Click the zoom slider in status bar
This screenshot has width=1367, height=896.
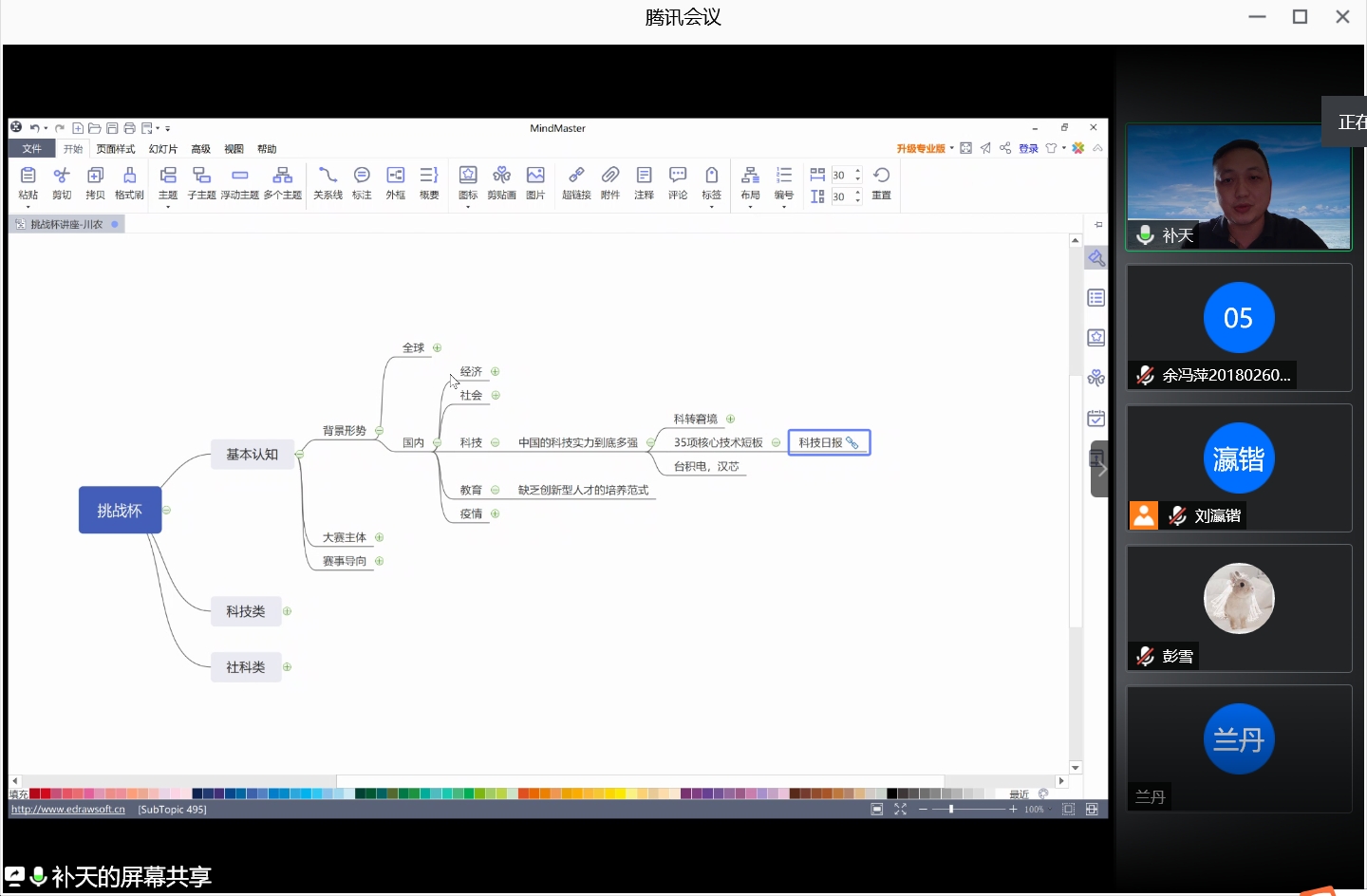[951, 810]
